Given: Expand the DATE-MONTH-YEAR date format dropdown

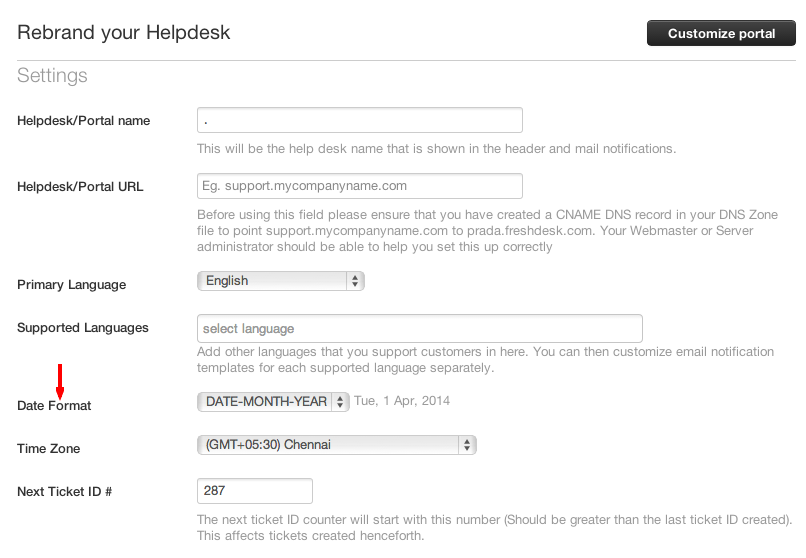Looking at the screenshot, I should [x=273, y=401].
